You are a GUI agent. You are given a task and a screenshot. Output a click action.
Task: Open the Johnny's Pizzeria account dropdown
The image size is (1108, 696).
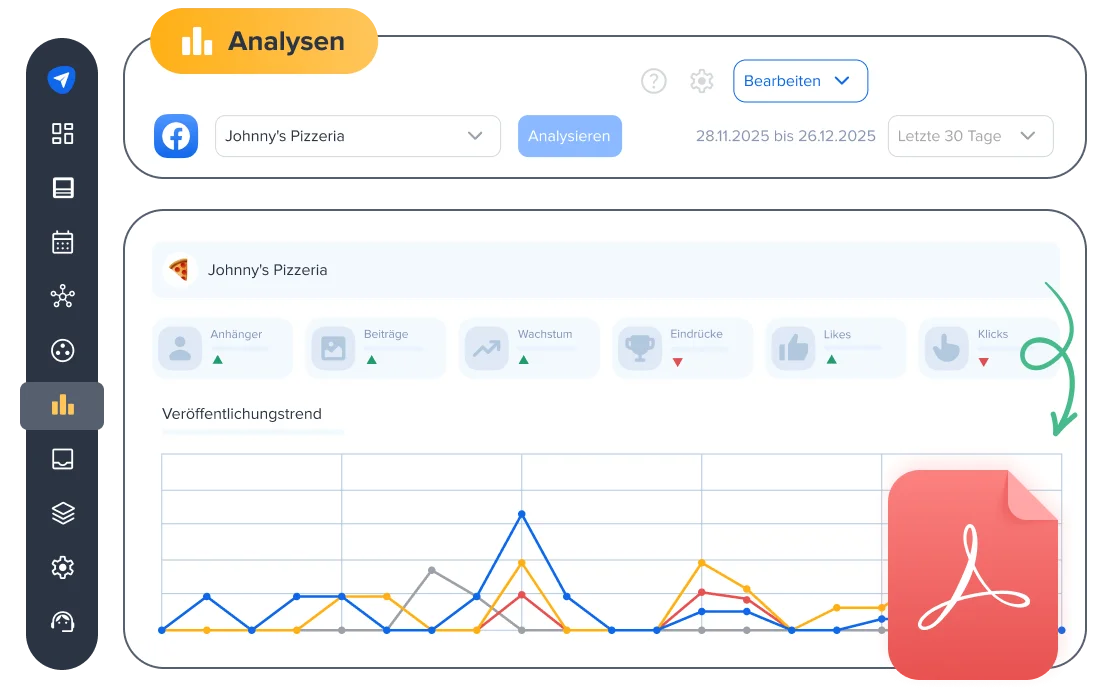(357, 136)
